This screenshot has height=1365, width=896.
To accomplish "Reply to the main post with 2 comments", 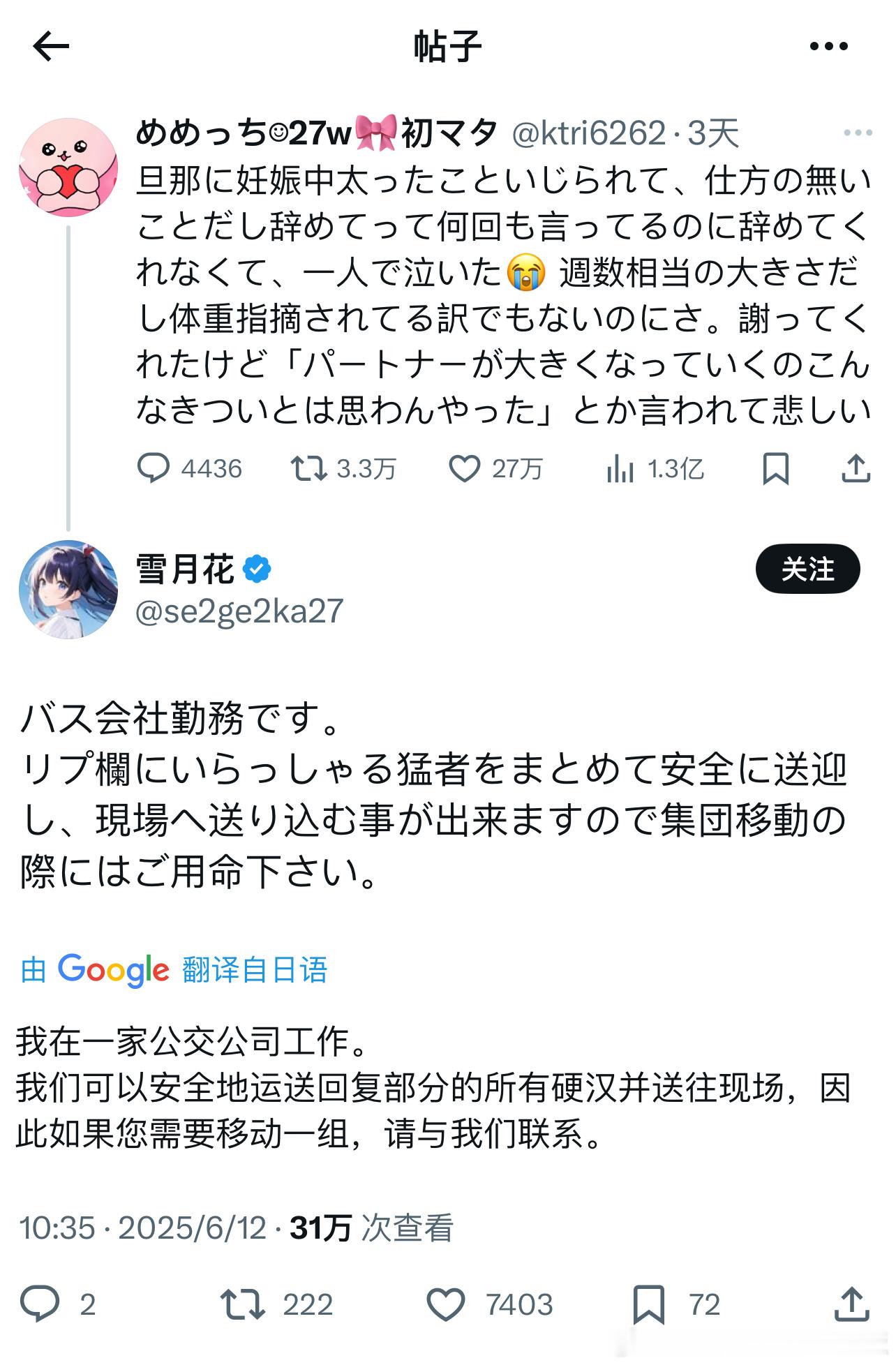I will point(40,1304).
